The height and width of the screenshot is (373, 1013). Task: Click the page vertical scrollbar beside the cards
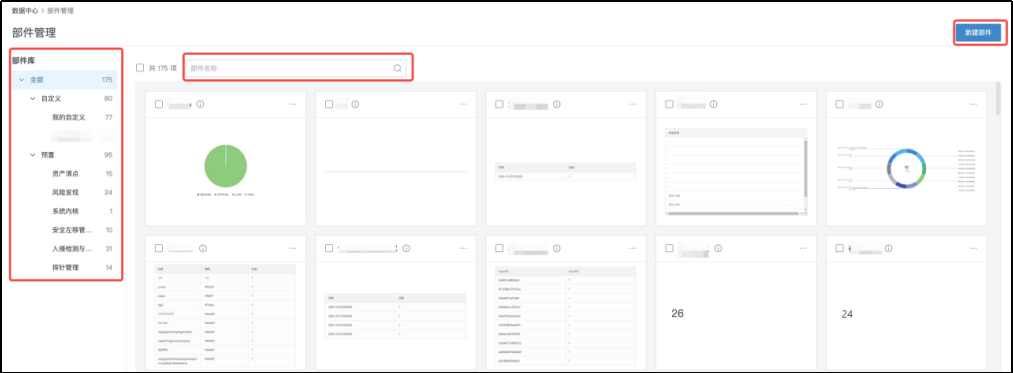click(x=999, y=98)
